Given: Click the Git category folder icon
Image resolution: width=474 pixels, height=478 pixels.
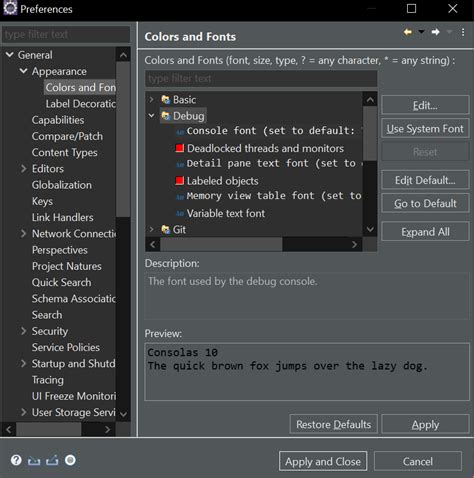Looking at the screenshot, I should [166, 229].
